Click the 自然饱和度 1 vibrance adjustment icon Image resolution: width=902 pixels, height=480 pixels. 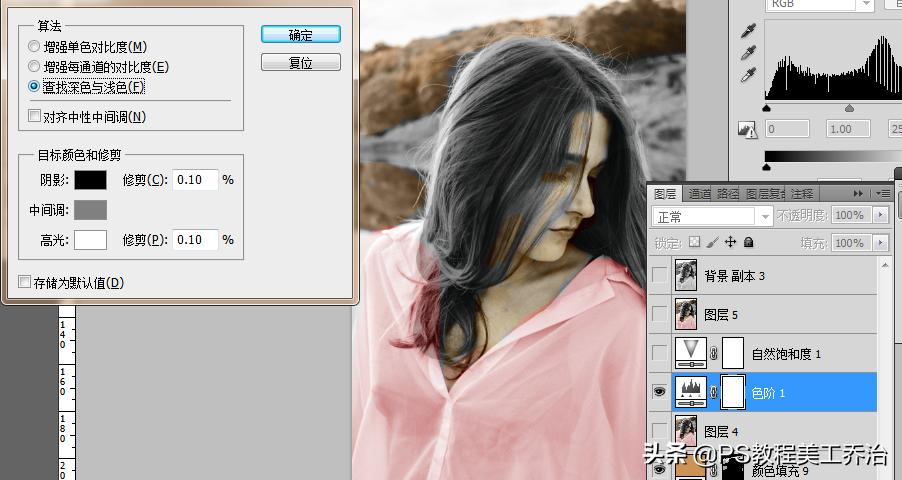[x=690, y=353]
